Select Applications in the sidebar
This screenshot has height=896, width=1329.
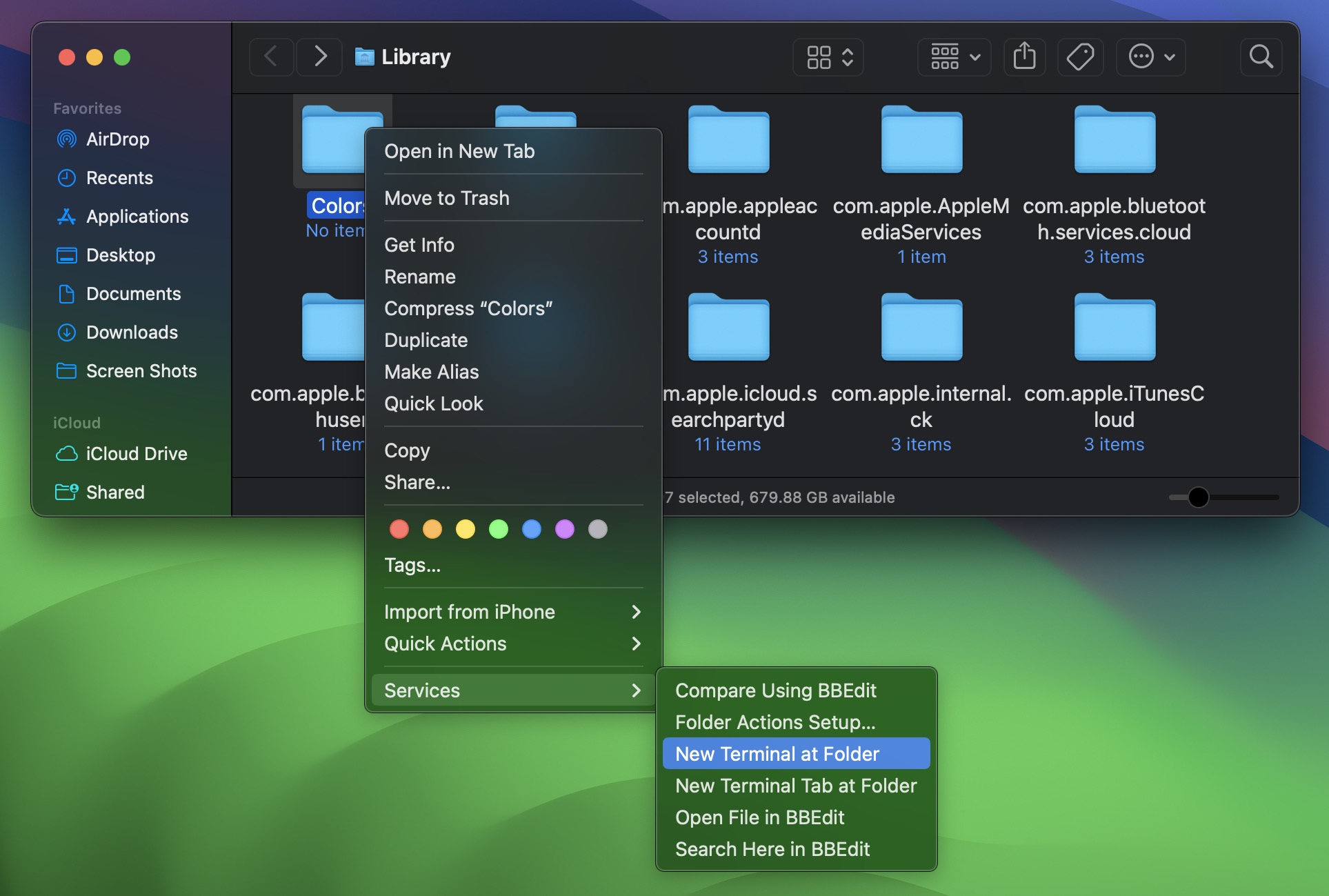(137, 216)
